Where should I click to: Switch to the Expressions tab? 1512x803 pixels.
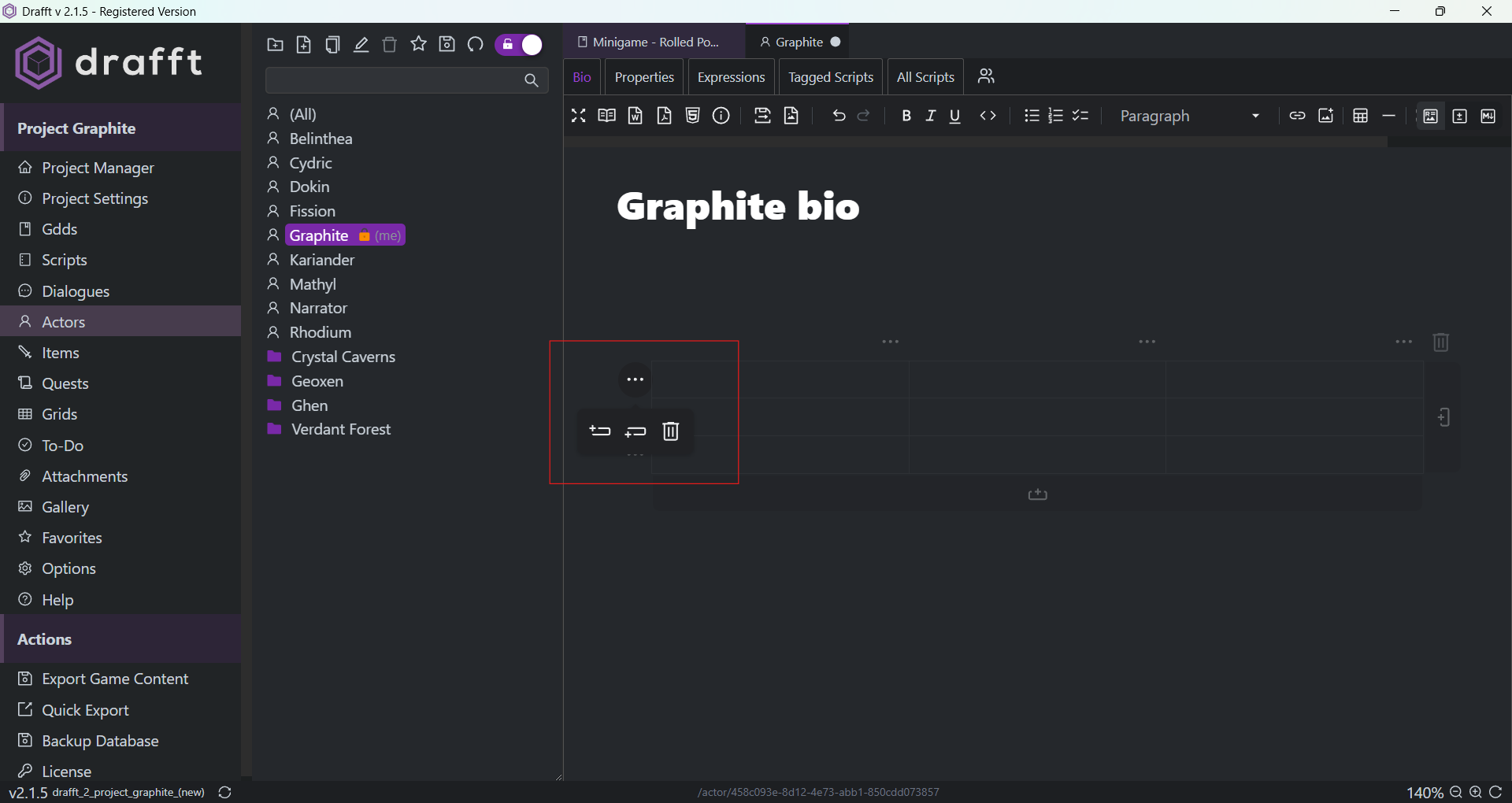(730, 77)
